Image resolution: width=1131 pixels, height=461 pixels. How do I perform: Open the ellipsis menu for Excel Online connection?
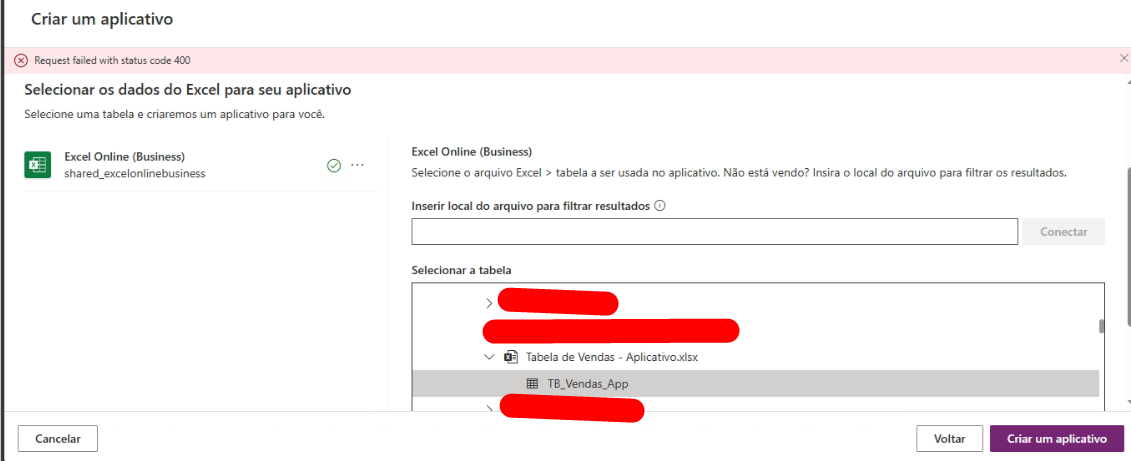coord(357,165)
